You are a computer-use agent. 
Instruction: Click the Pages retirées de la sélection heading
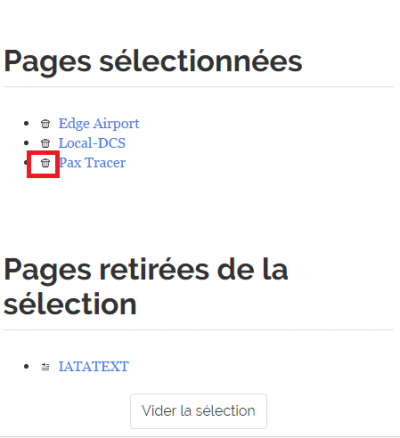146,287
